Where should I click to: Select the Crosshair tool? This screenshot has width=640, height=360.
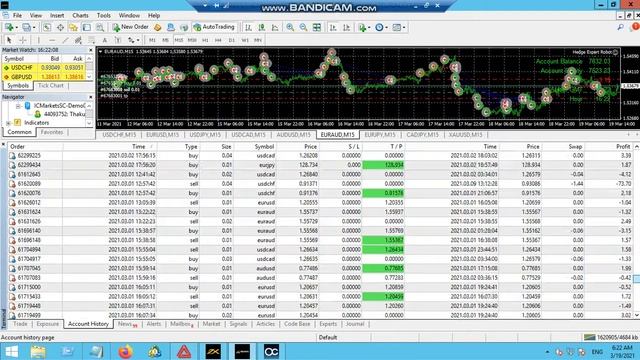(22, 40)
